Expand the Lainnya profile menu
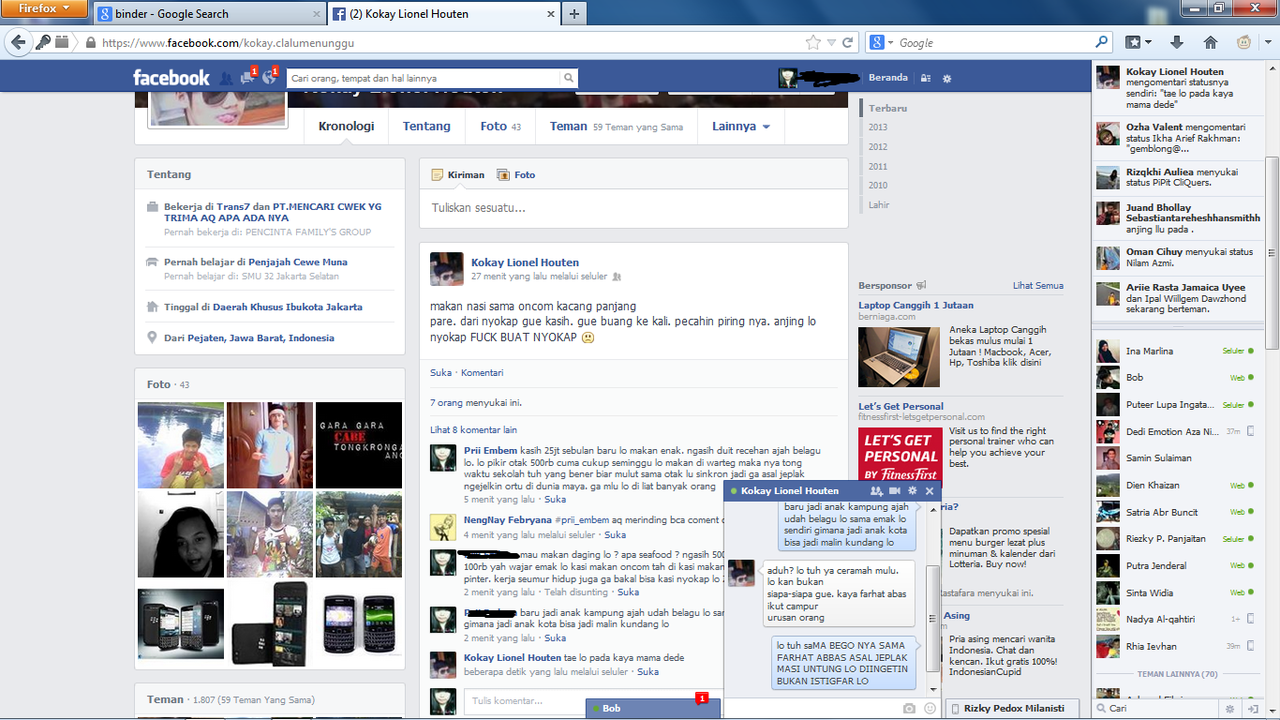Screen dimensions: 1280x720 coord(741,127)
